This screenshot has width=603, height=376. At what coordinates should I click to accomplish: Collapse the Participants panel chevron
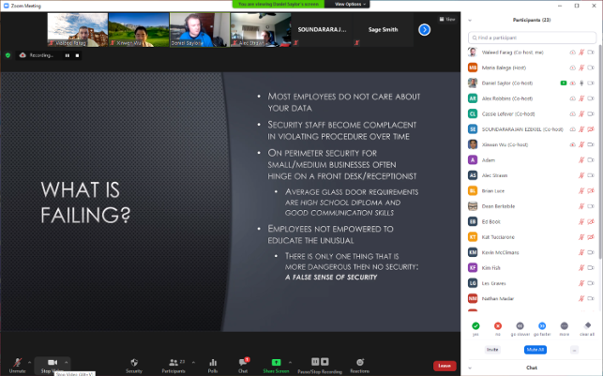(x=470, y=20)
